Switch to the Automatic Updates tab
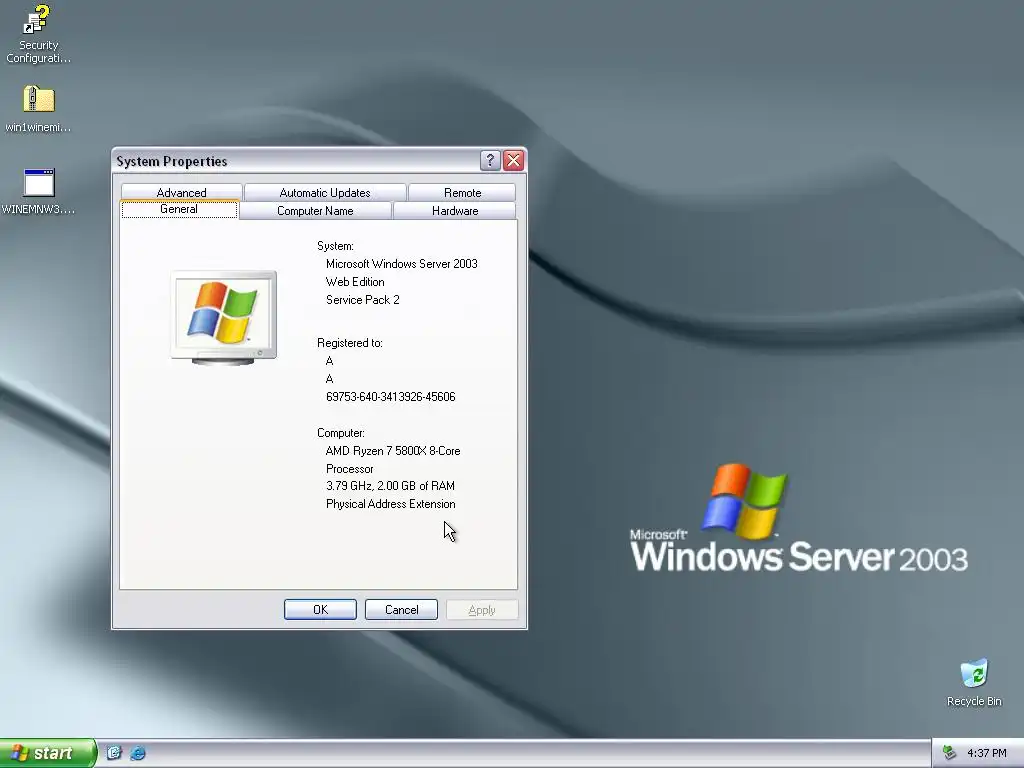 click(325, 193)
